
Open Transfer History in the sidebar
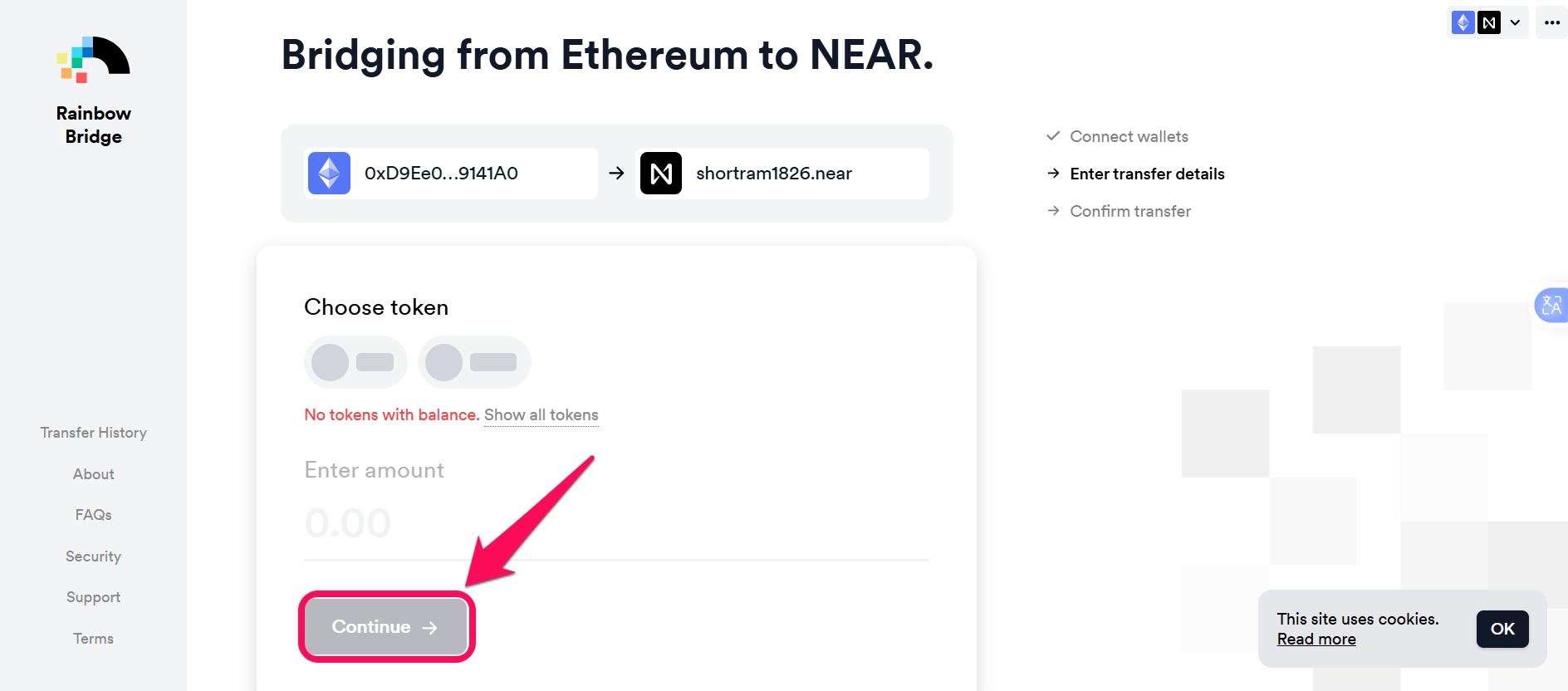point(93,432)
